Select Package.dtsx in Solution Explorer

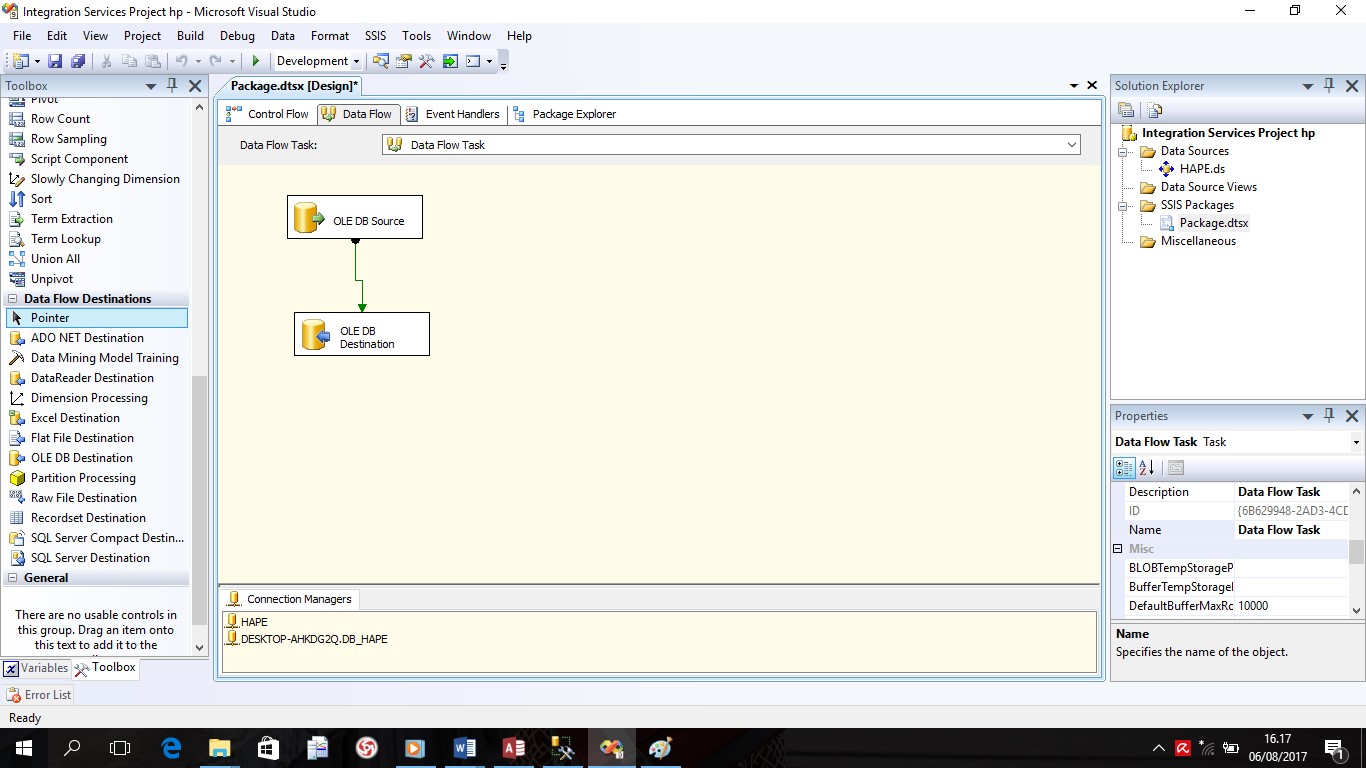(1214, 223)
